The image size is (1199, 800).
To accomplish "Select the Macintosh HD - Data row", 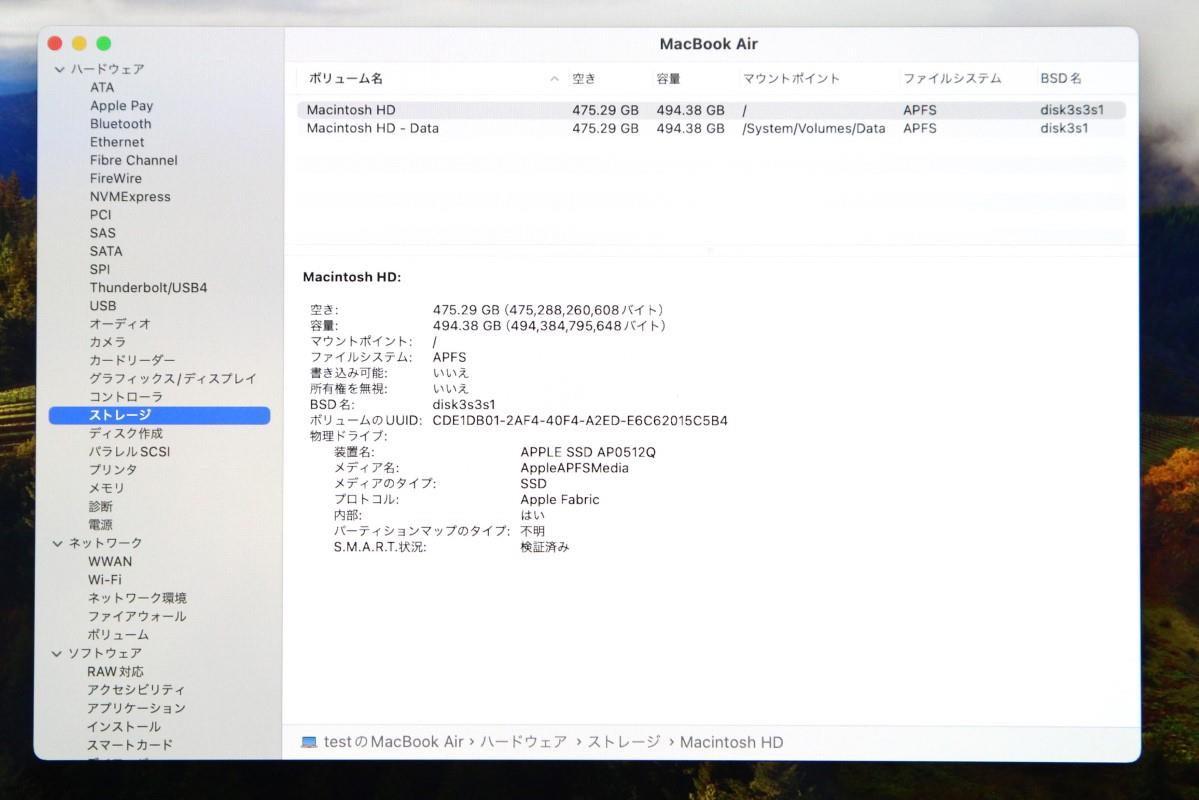I will point(711,128).
